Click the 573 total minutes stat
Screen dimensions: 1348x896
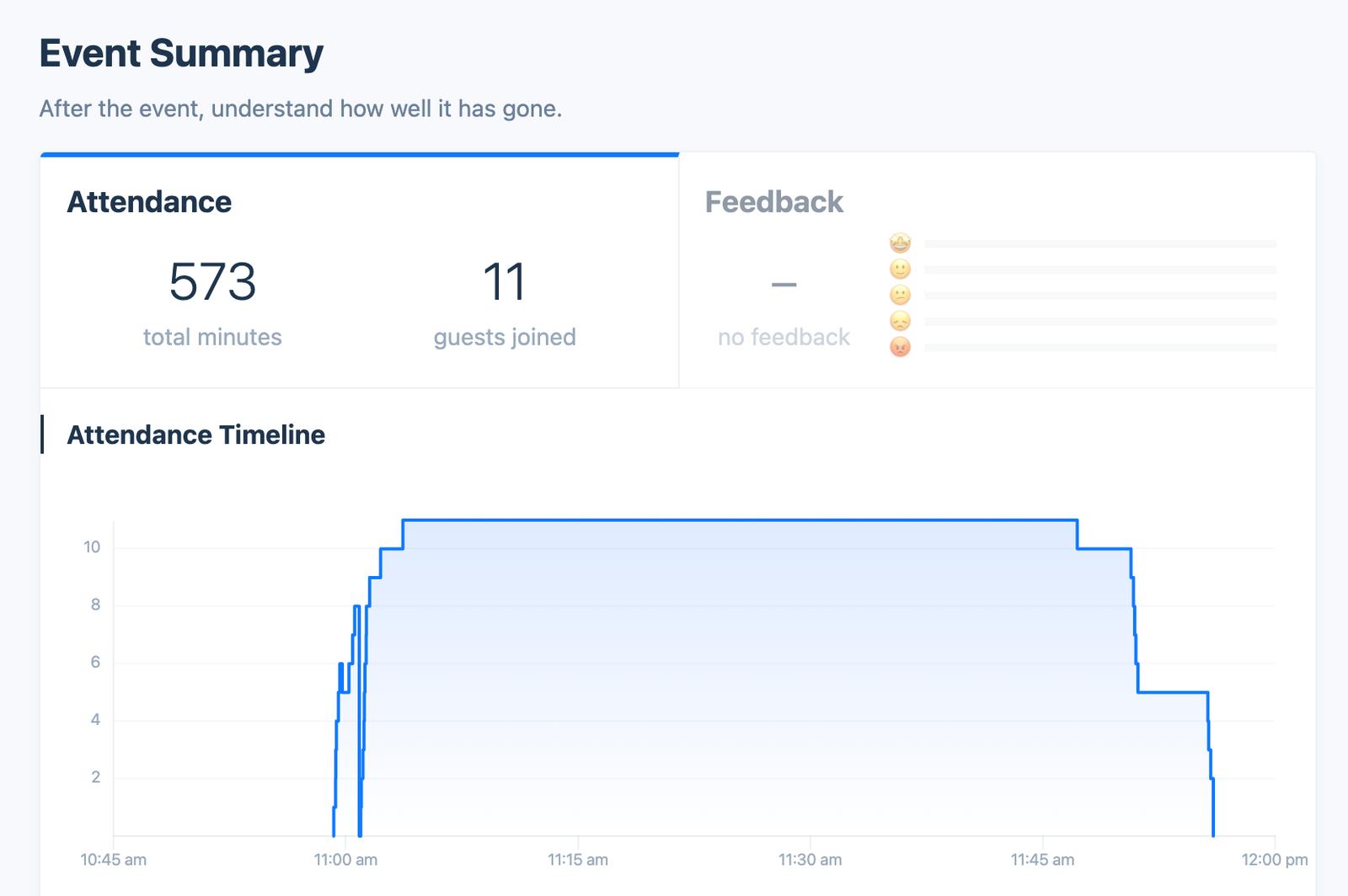212,302
